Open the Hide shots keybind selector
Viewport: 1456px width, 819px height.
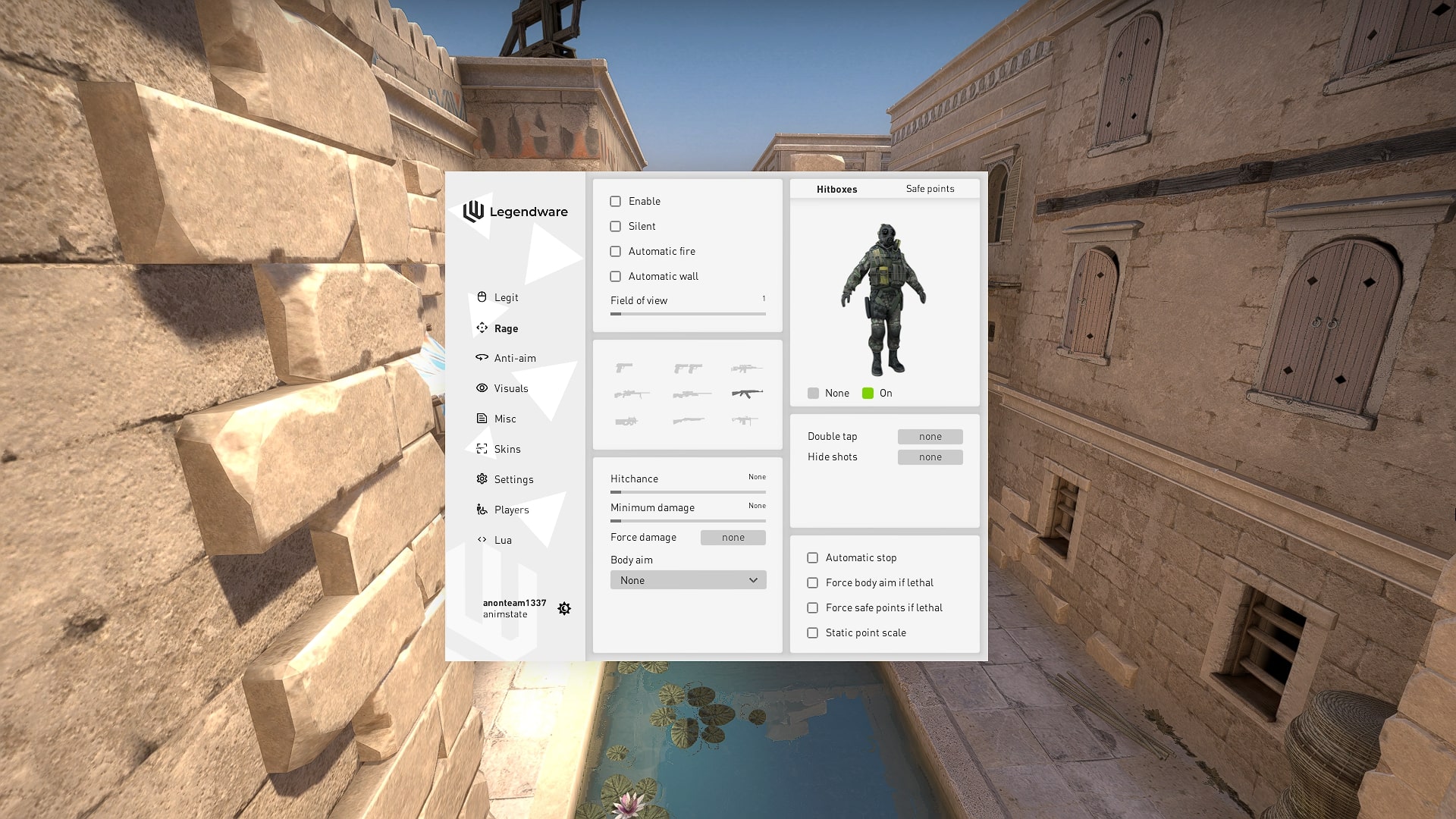[x=930, y=457]
